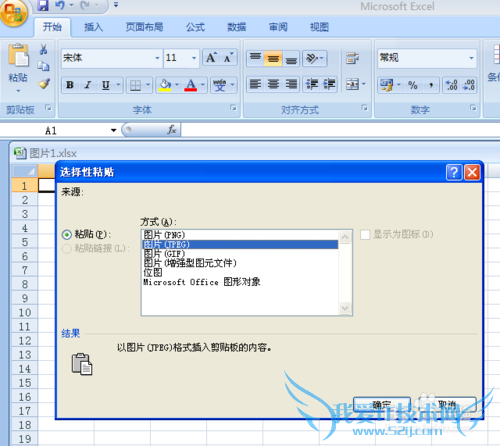Click scroll down arrow in format list
Viewport: 500px width, 446px height.
click(345, 308)
